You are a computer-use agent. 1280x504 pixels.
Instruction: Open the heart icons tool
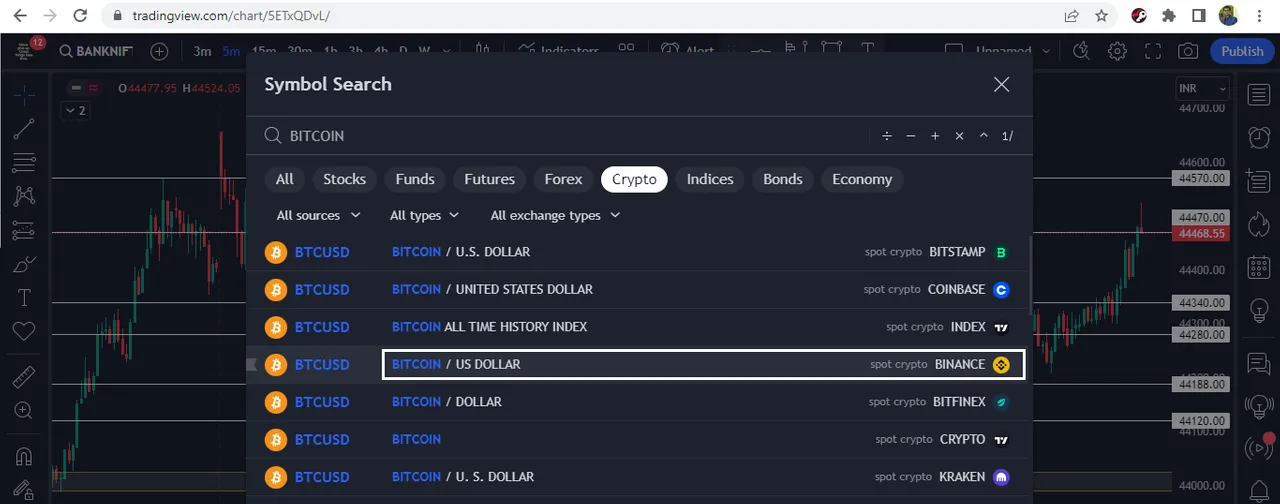click(24, 331)
